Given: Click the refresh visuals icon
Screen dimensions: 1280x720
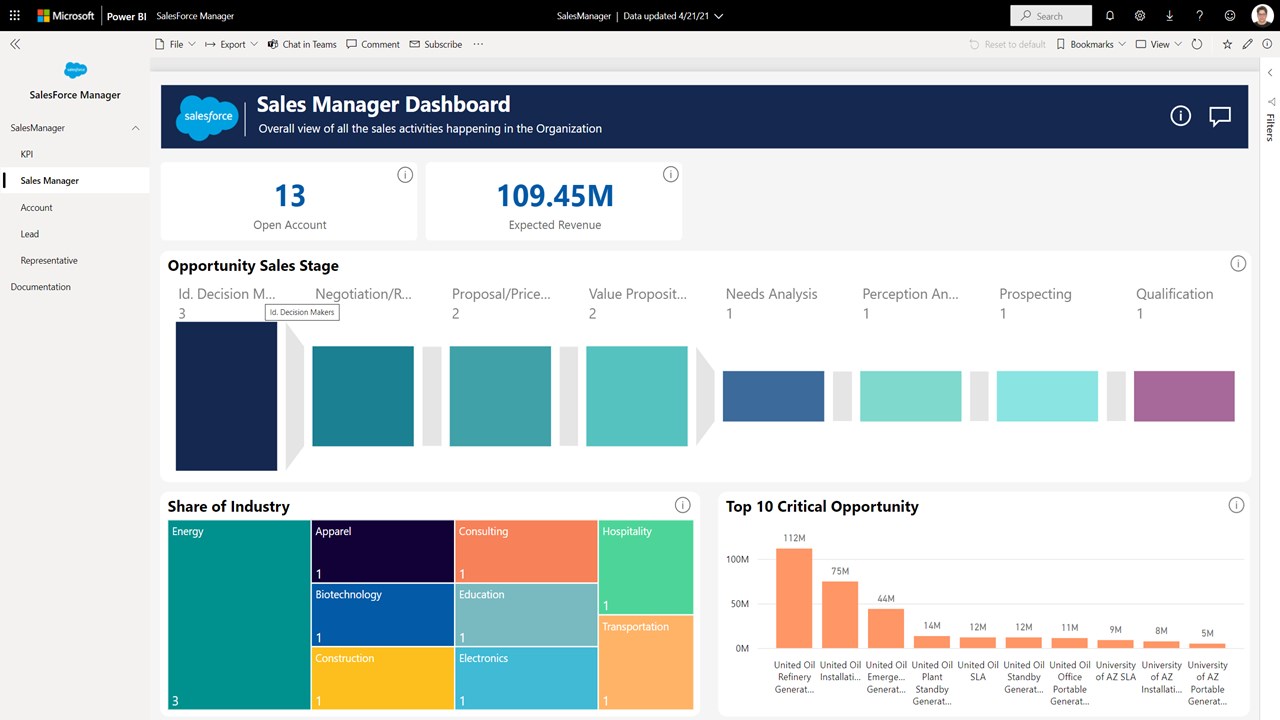Looking at the screenshot, I should [1197, 44].
